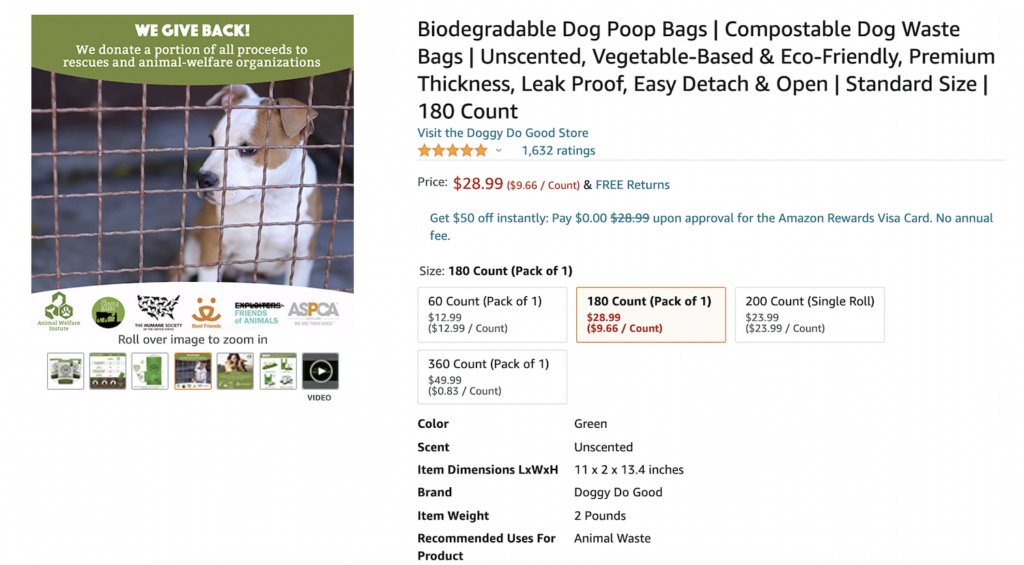This screenshot has width=1024, height=565.
Task: Select the fifth thumbnail with woman and dog
Action: coord(235,371)
